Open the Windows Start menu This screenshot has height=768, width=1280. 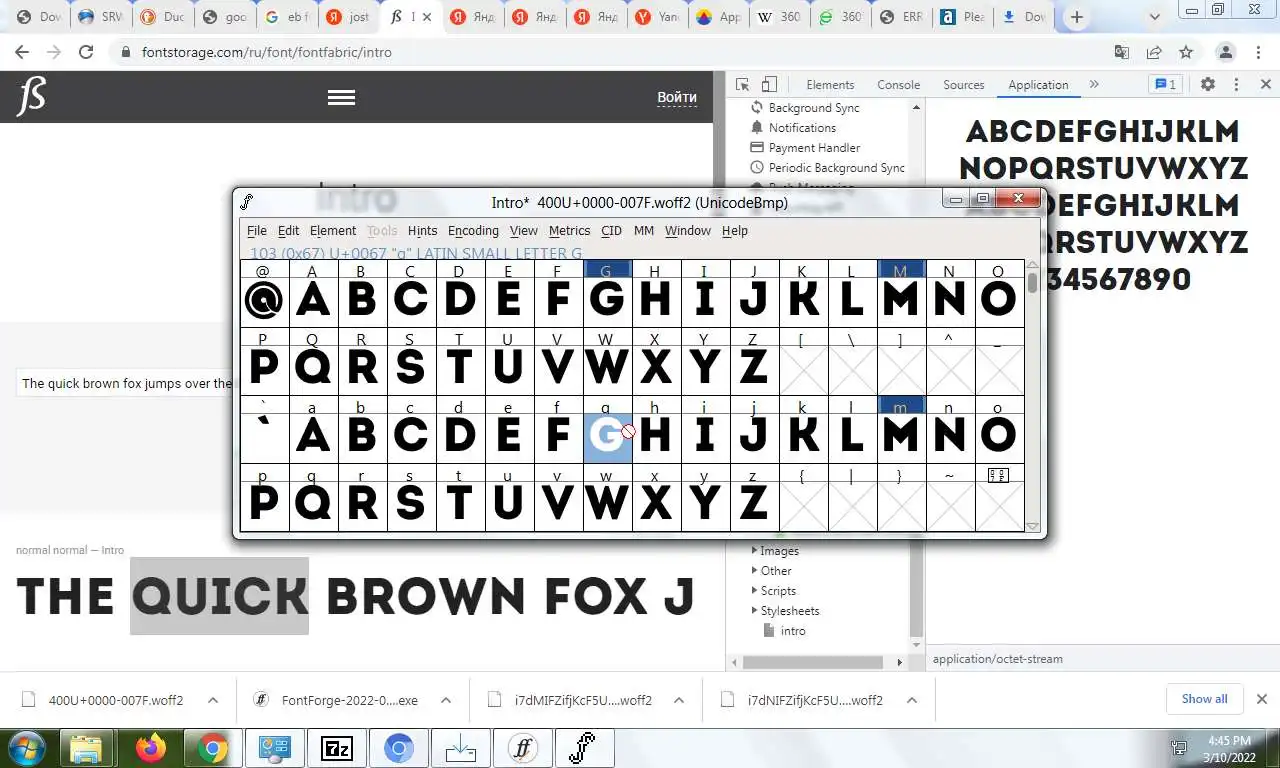(x=27, y=748)
